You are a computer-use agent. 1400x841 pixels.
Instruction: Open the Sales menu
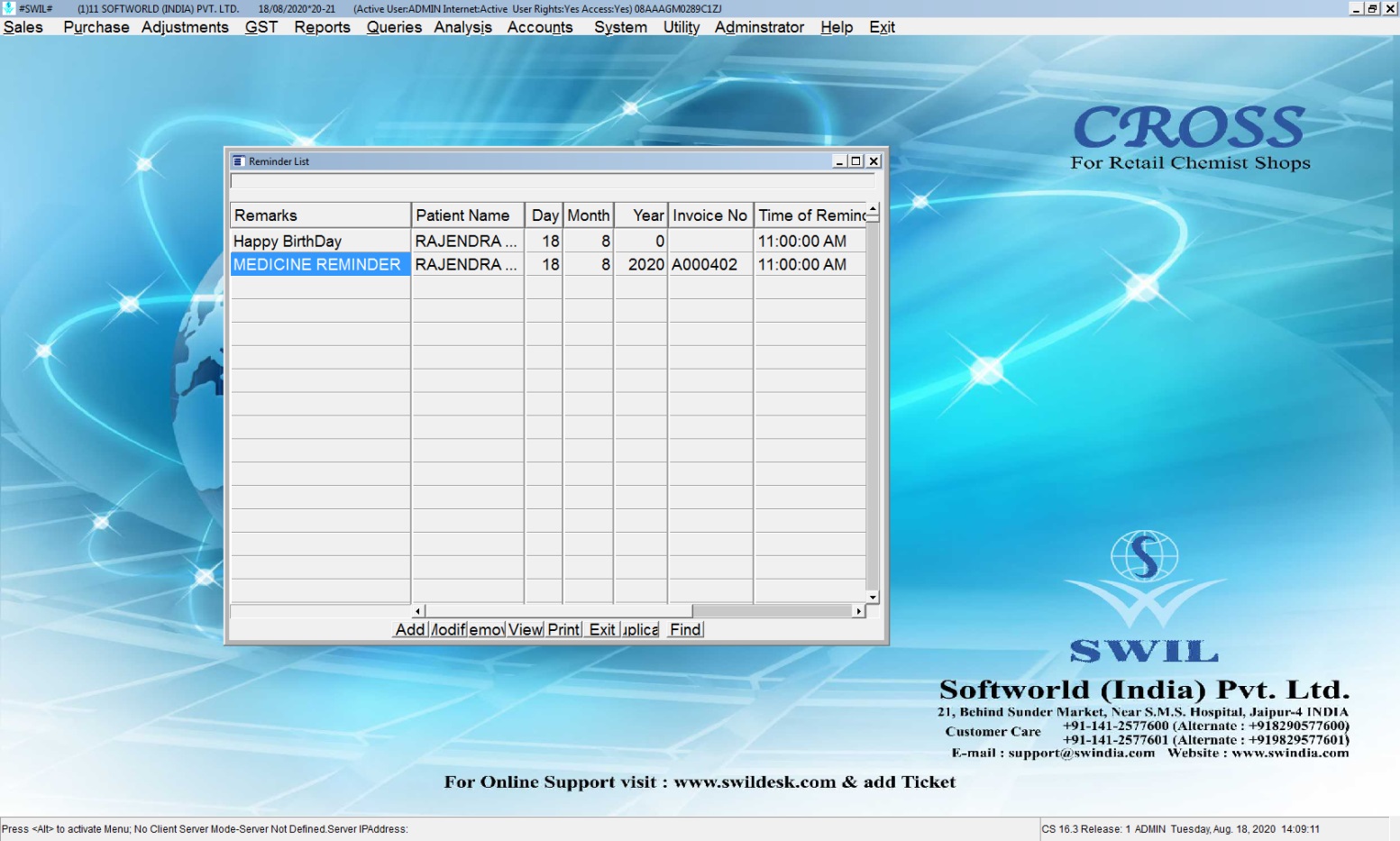23,27
